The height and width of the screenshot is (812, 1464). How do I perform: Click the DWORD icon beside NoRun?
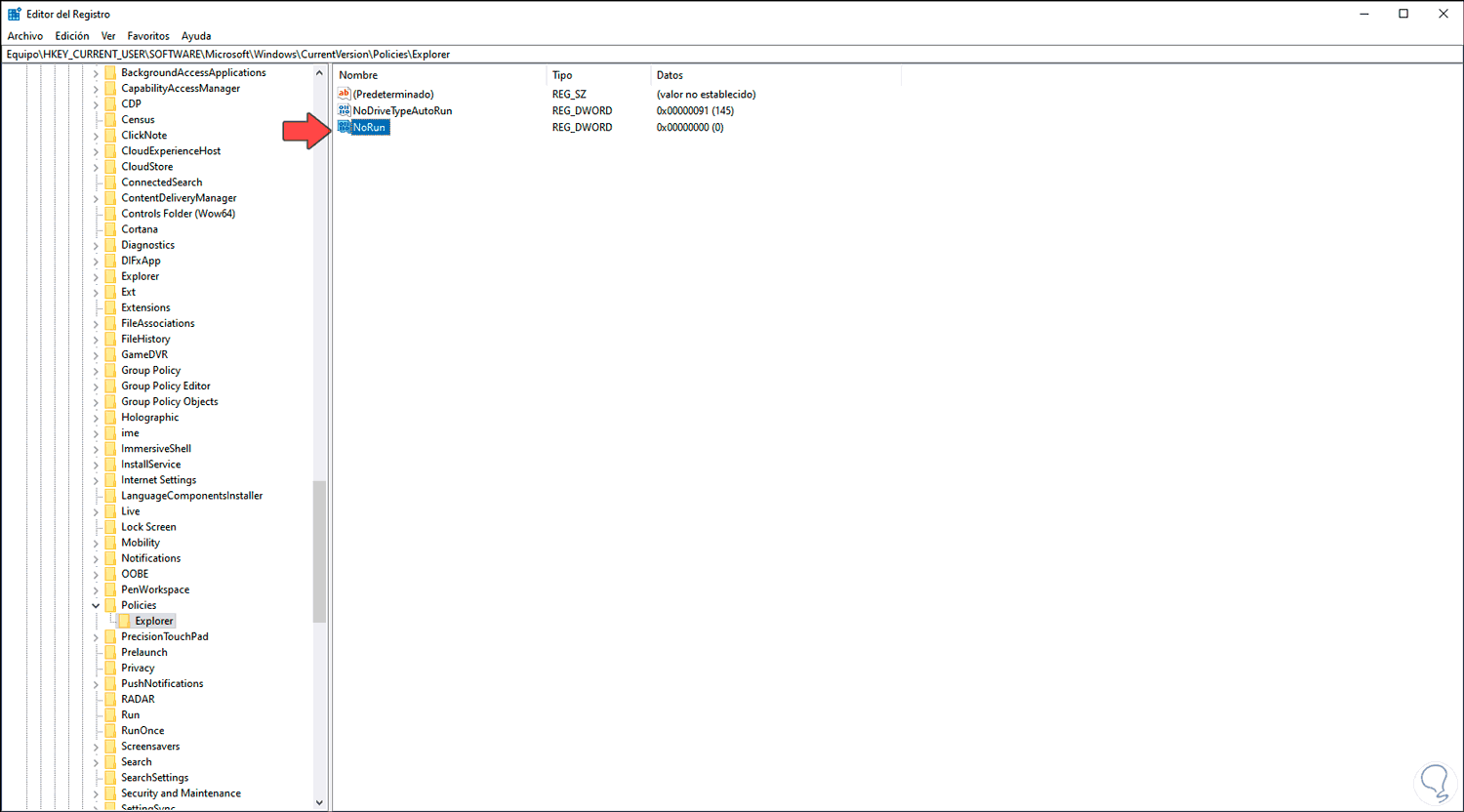tap(344, 127)
